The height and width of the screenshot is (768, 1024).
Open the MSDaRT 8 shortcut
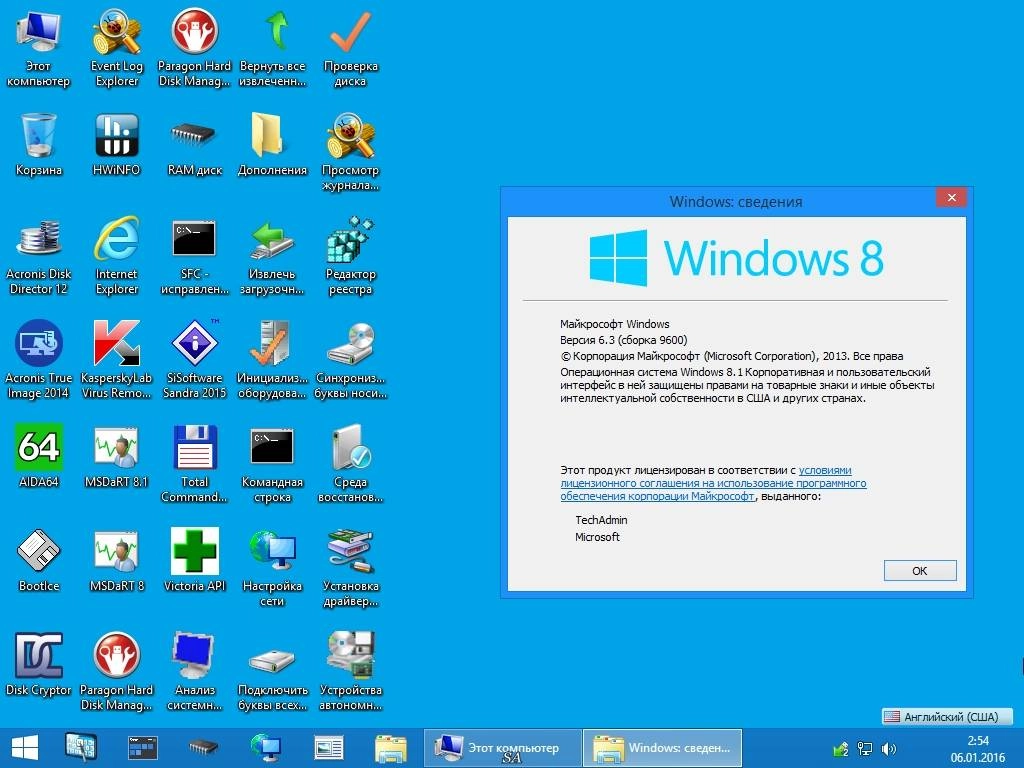click(116, 560)
